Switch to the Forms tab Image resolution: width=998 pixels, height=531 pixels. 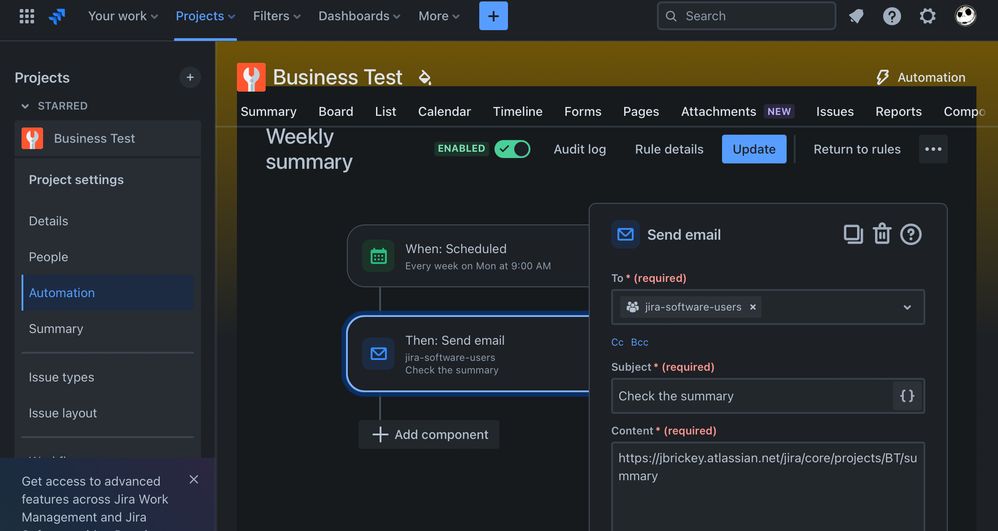pyautogui.click(x=583, y=111)
